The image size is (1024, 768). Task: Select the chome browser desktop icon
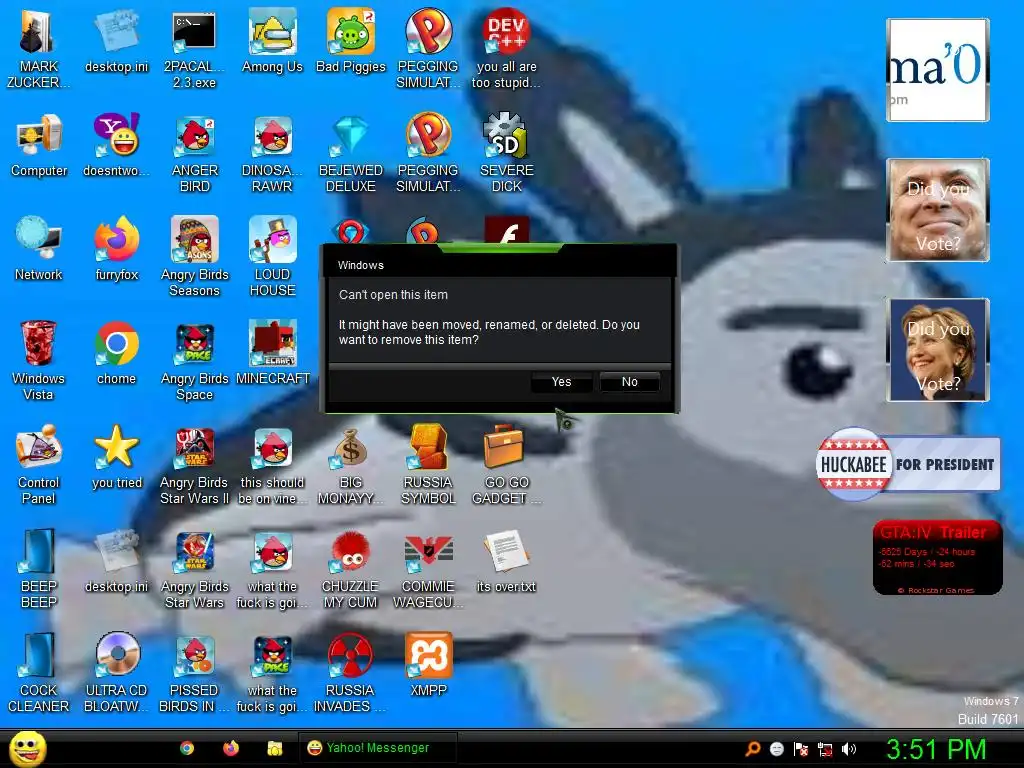pos(116,353)
